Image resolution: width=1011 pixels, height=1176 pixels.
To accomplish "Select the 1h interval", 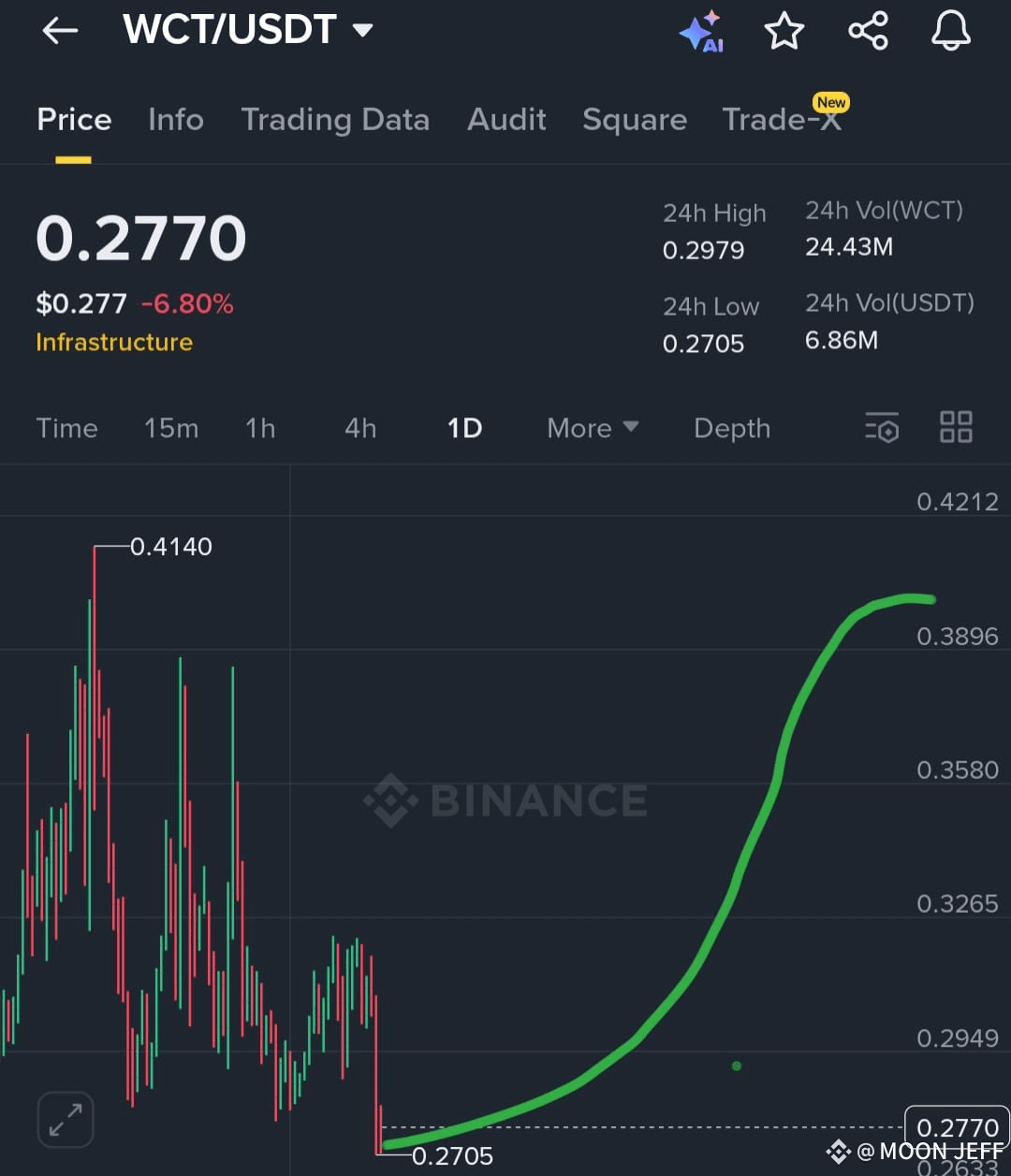I will 260,428.
